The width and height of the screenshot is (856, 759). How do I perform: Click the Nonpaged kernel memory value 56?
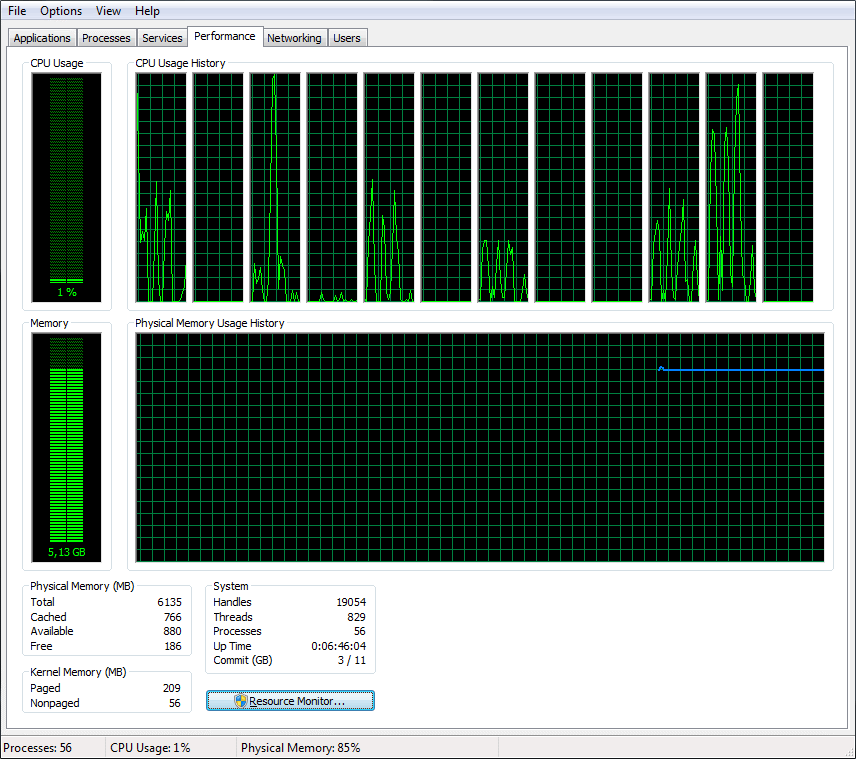(x=175, y=703)
